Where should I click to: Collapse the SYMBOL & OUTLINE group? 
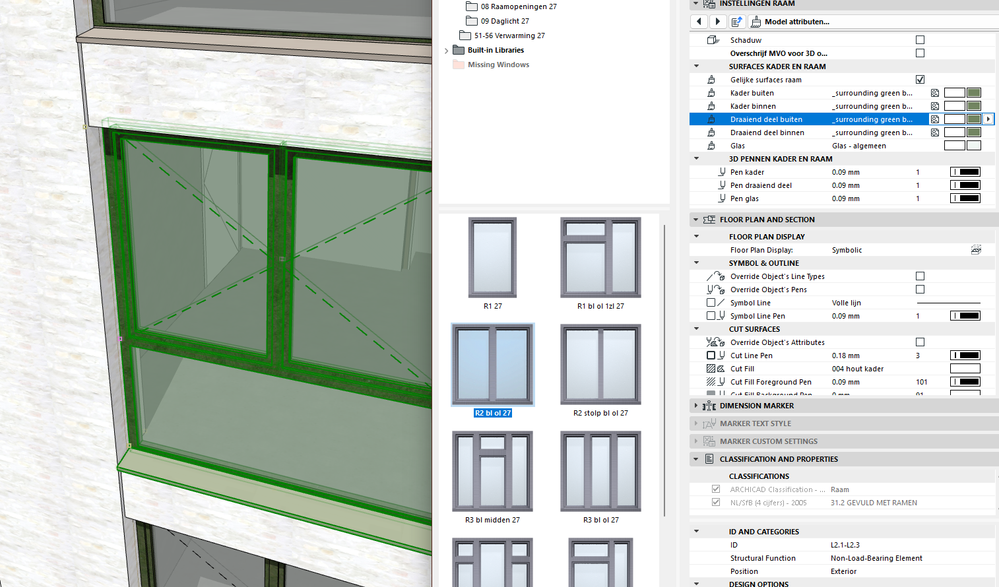click(x=696, y=263)
